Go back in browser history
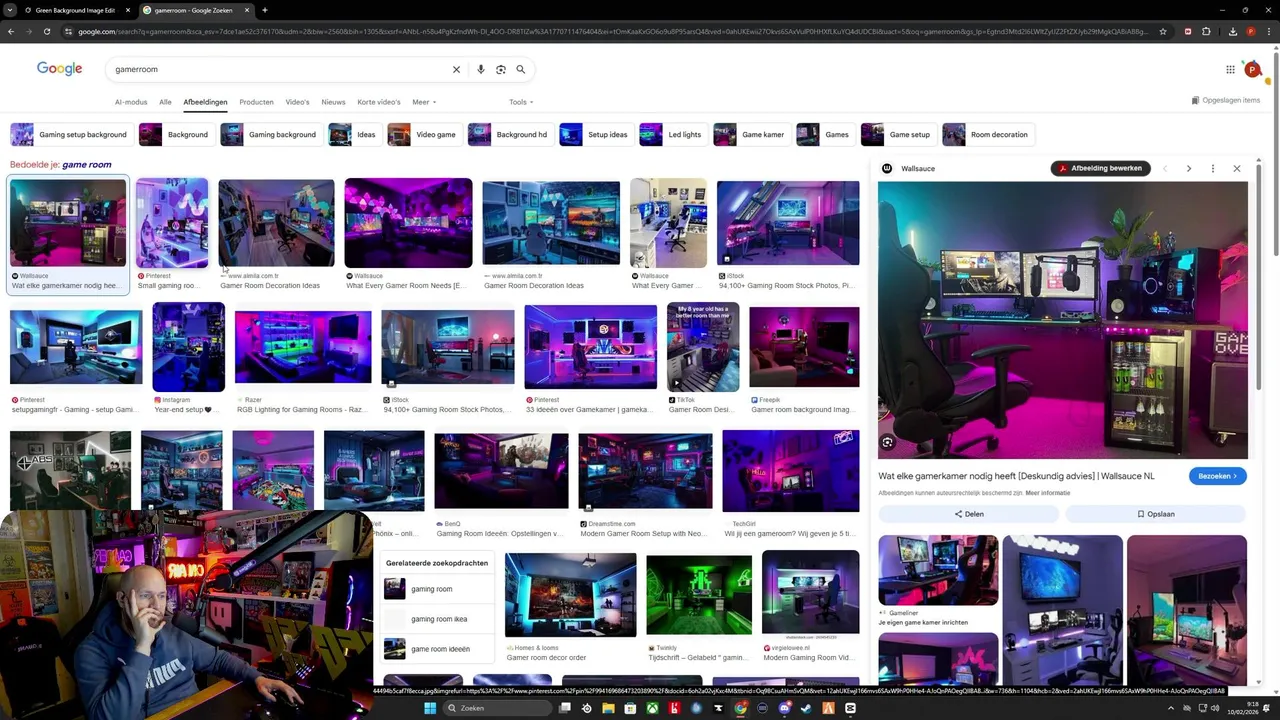This screenshot has height=720, width=1280. [x=11, y=32]
